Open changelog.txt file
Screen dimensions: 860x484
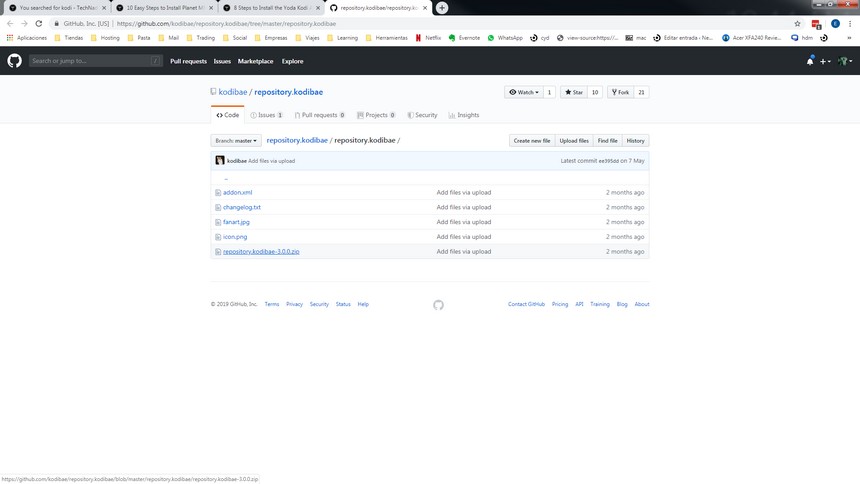click(x=242, y=207)
